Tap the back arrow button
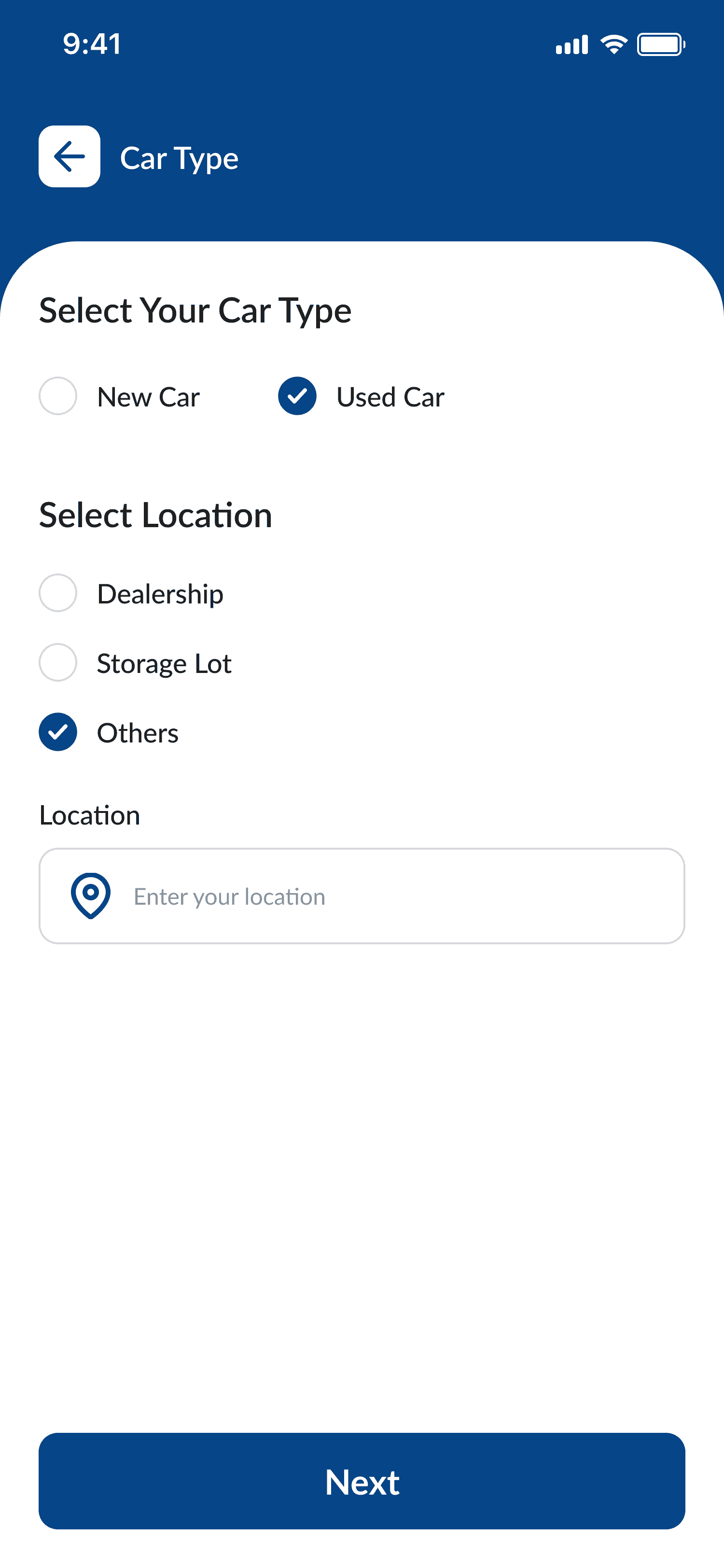The width and height of the screenshot is (724, 1568). [x=70, y=156]
